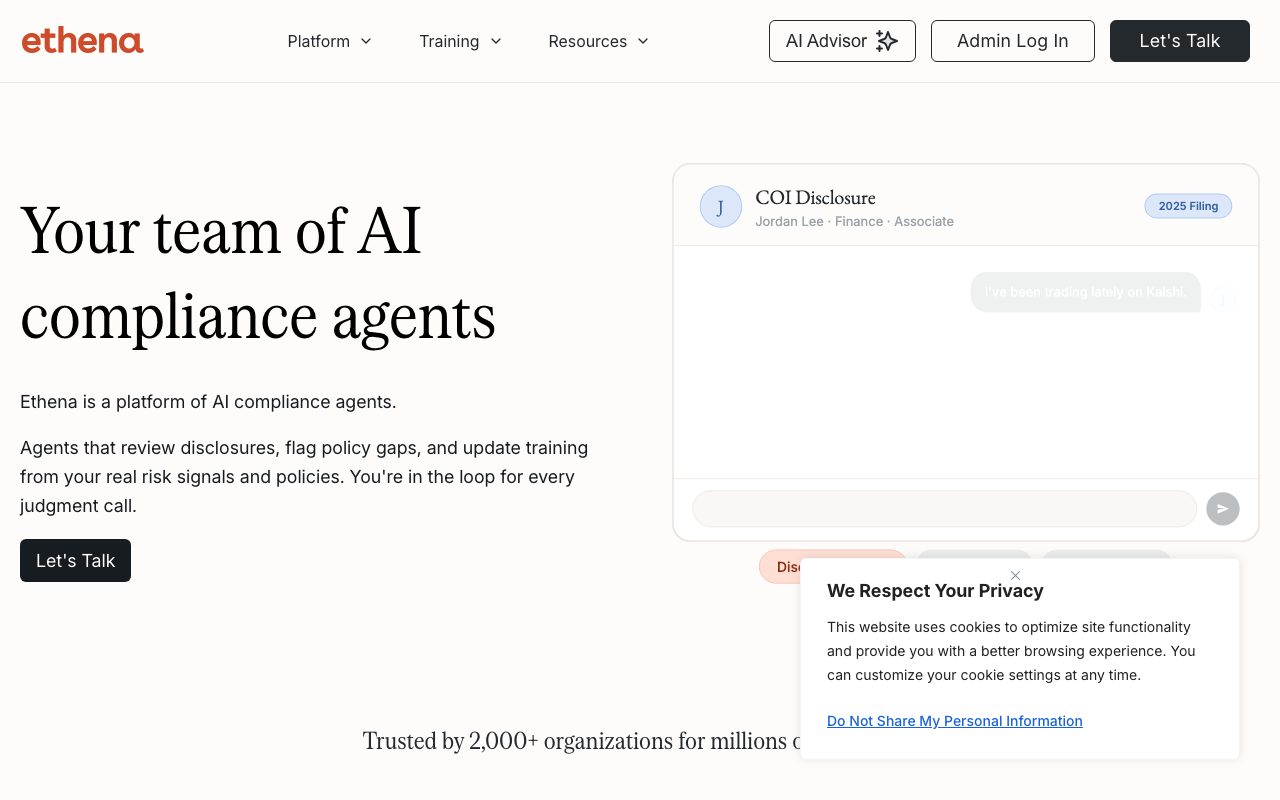The height and width of the screenshot is (800, 1280).
Task: Click Let's Talk in the header
Action: (x=1180, y=41)
